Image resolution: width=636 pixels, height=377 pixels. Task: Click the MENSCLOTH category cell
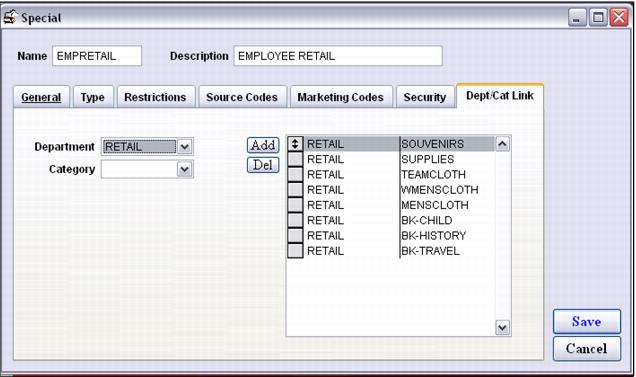point(447,205)
